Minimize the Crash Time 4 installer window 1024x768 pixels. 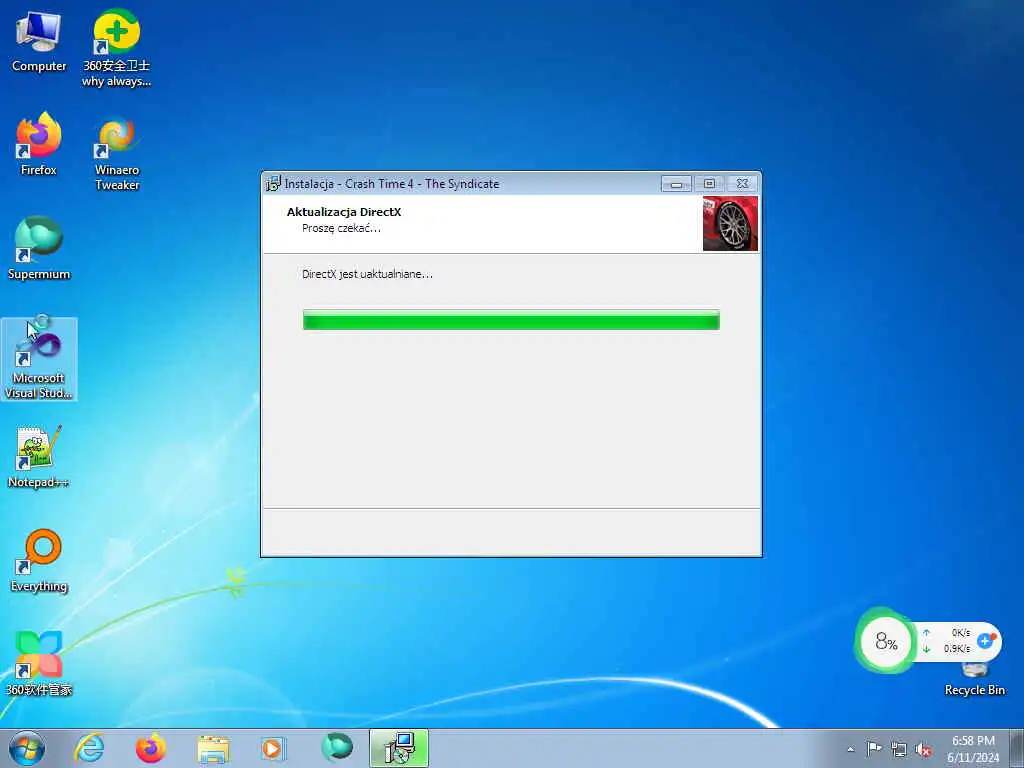(676, 184)
